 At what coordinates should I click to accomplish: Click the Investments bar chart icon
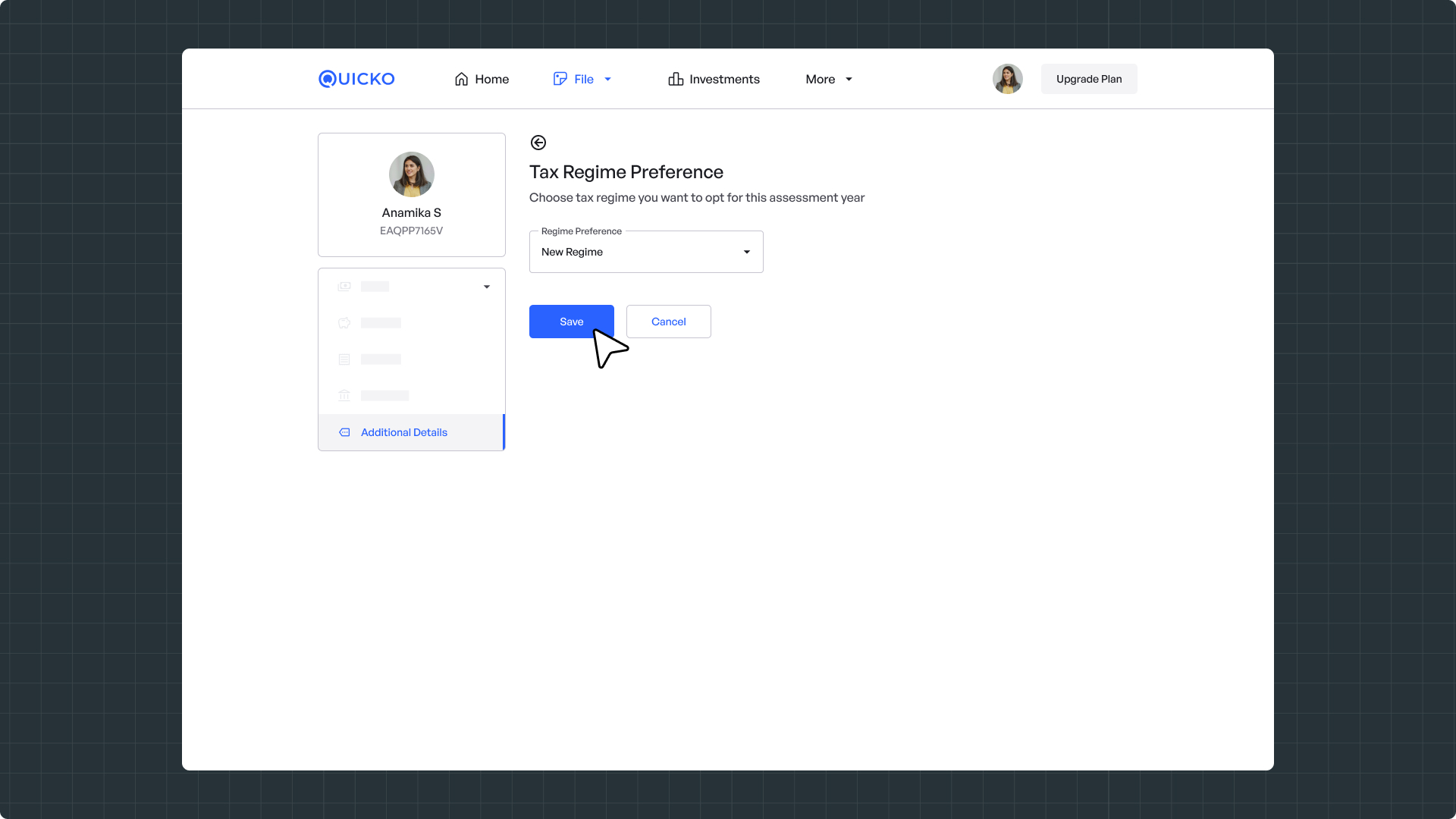pyautogui.click(x=676, y=79)
